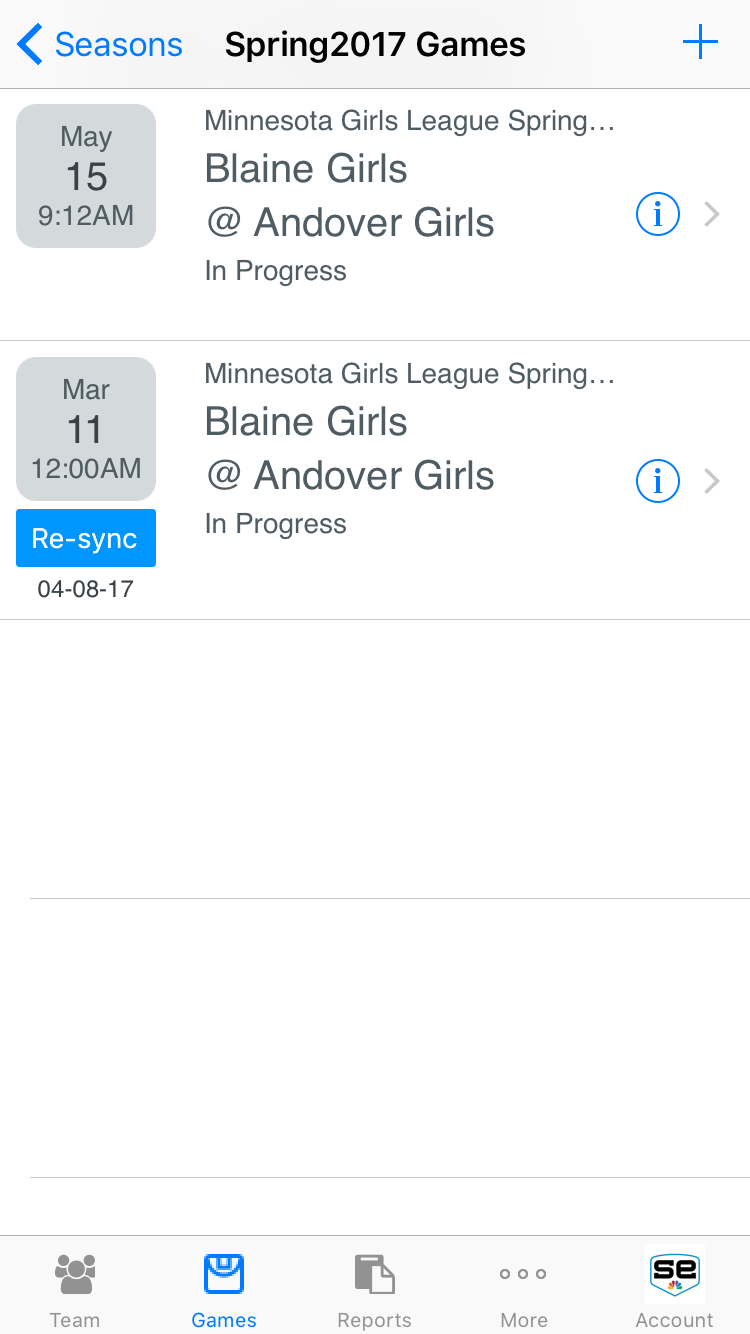Viewport: 750px width, 1334px height.
Task: Go back using the Seasons chevron arrow
Action: pyautogui.click(x=30, y=45)
